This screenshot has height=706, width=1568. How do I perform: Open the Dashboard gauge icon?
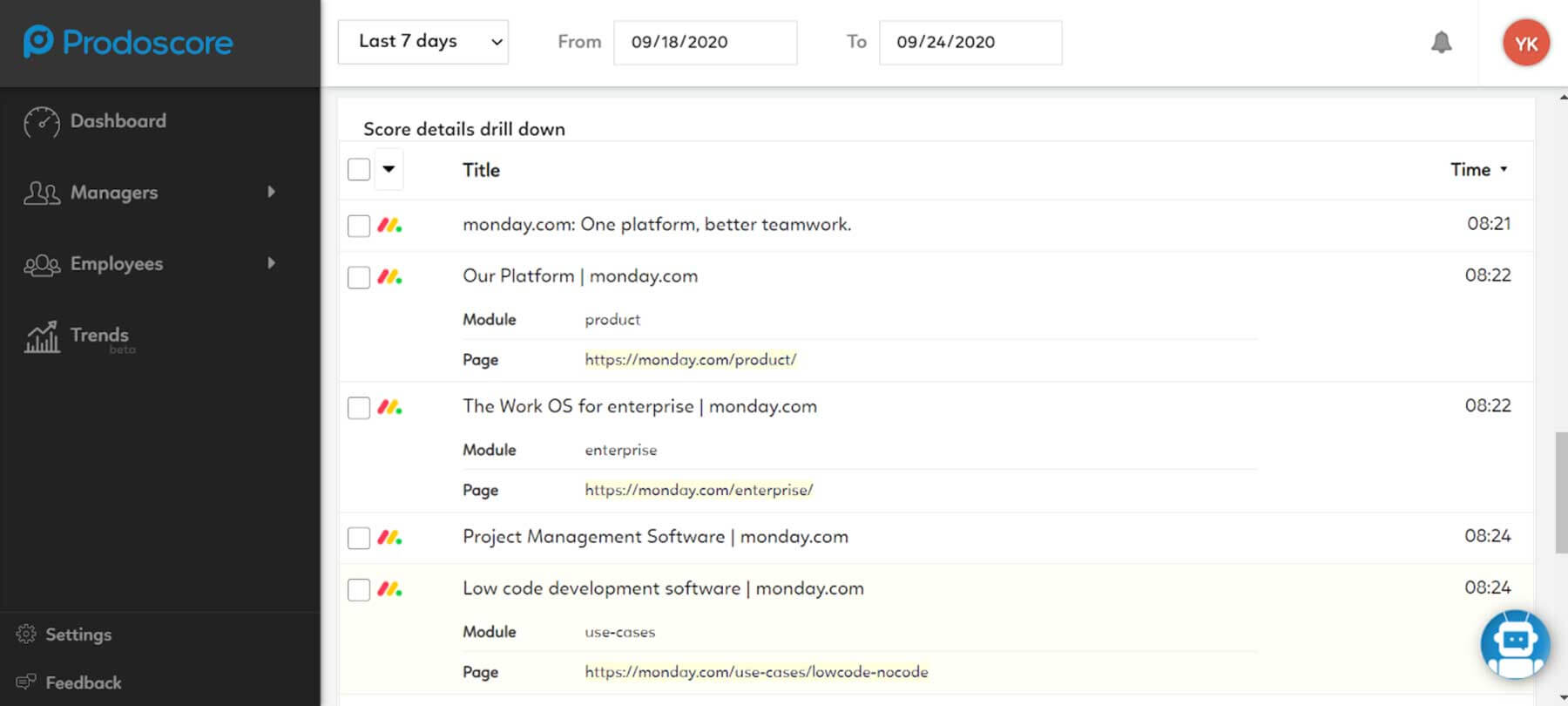(x=42, y=122)
